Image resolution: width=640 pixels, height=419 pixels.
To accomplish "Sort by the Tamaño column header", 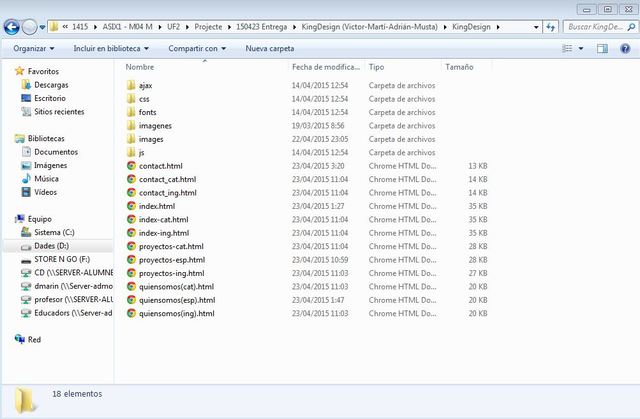I will point(459,67).
